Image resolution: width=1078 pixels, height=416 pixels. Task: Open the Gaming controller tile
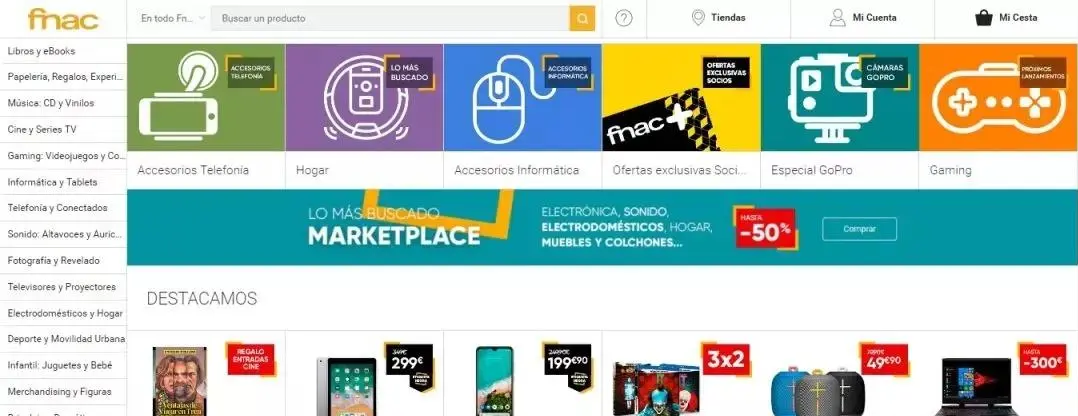point(998,98)
